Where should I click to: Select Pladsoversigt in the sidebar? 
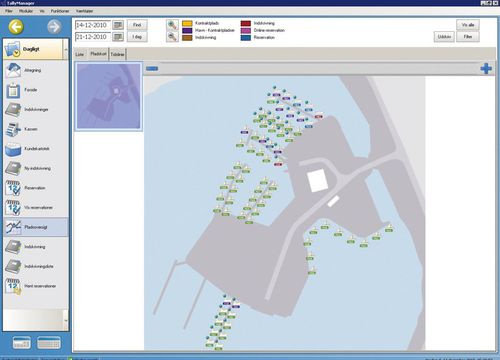pyautogui.click(x=36, y=227)
